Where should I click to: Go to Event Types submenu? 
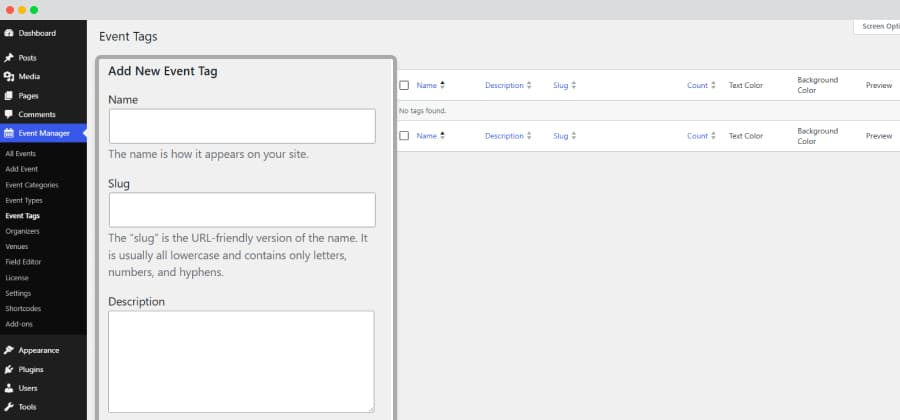point(24,201)
